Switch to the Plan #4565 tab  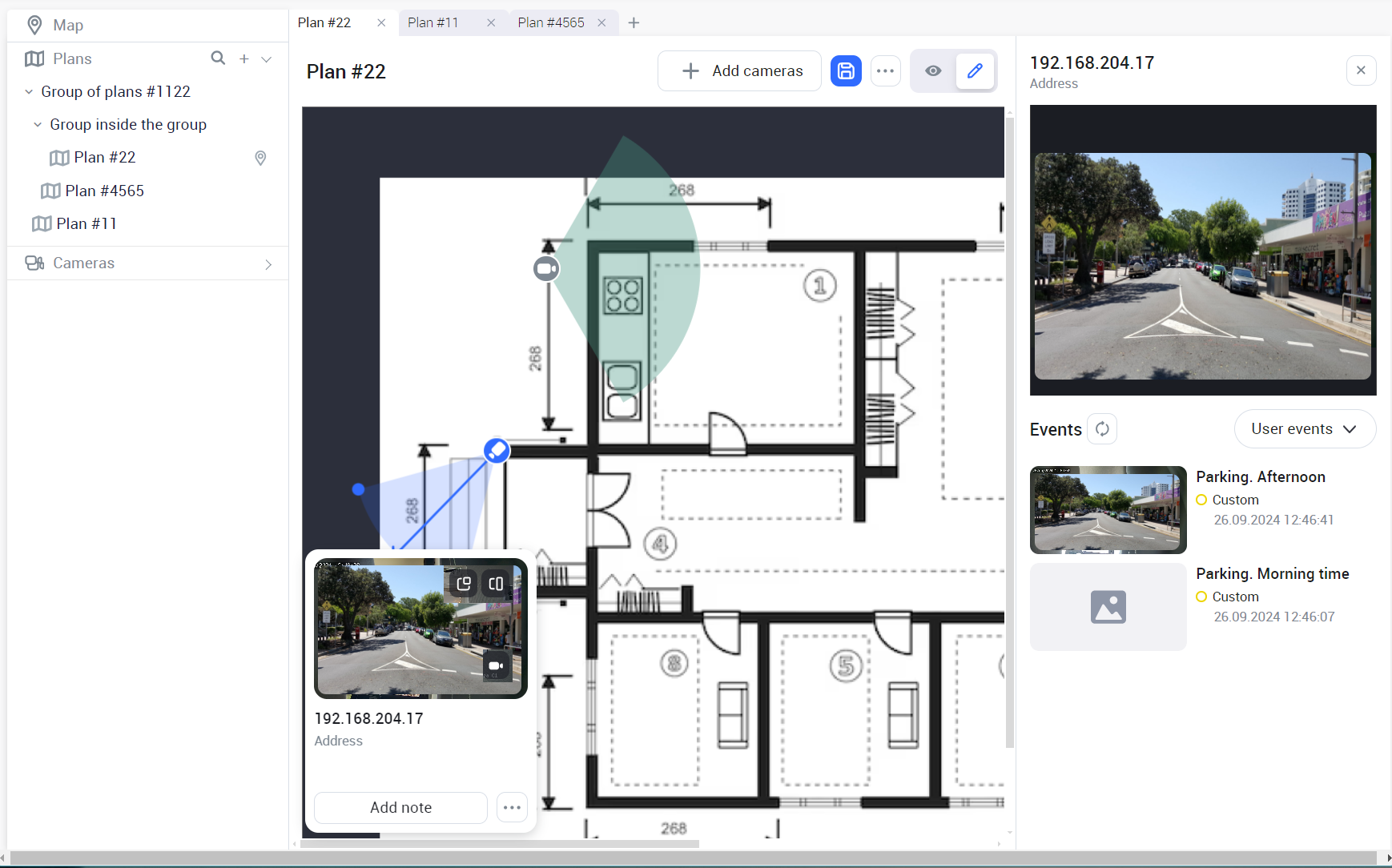coord(551,22)
